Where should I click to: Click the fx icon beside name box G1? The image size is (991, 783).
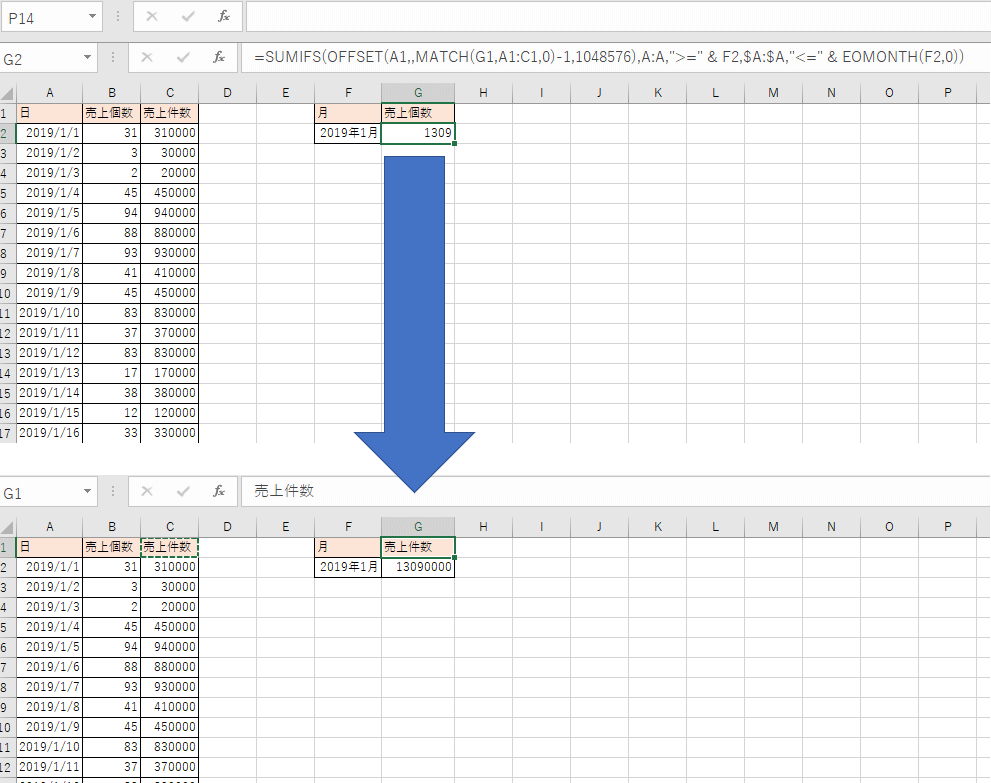pos(219,492)
